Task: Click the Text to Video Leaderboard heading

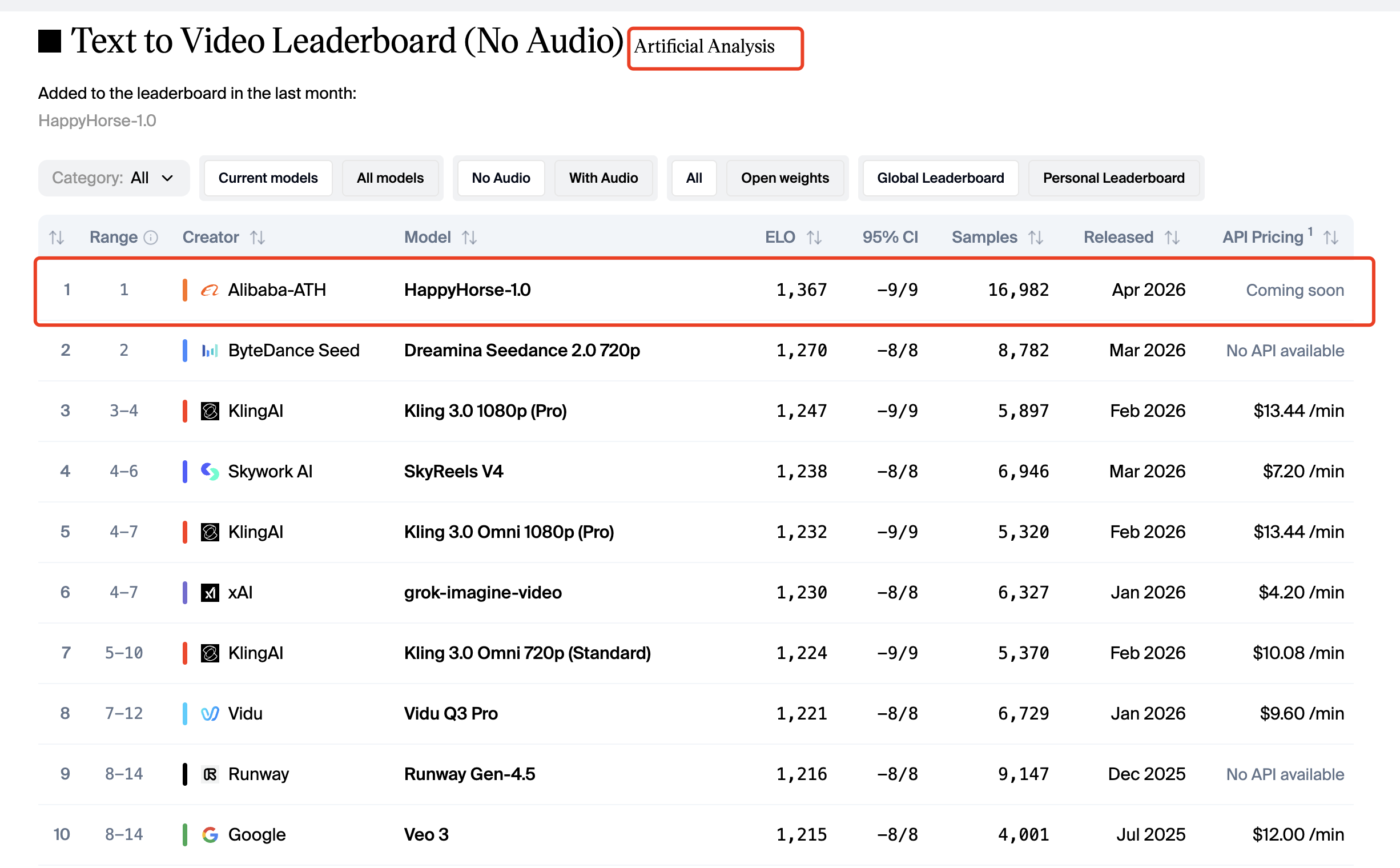Action: pyautogui.click(x=347, y=41)
